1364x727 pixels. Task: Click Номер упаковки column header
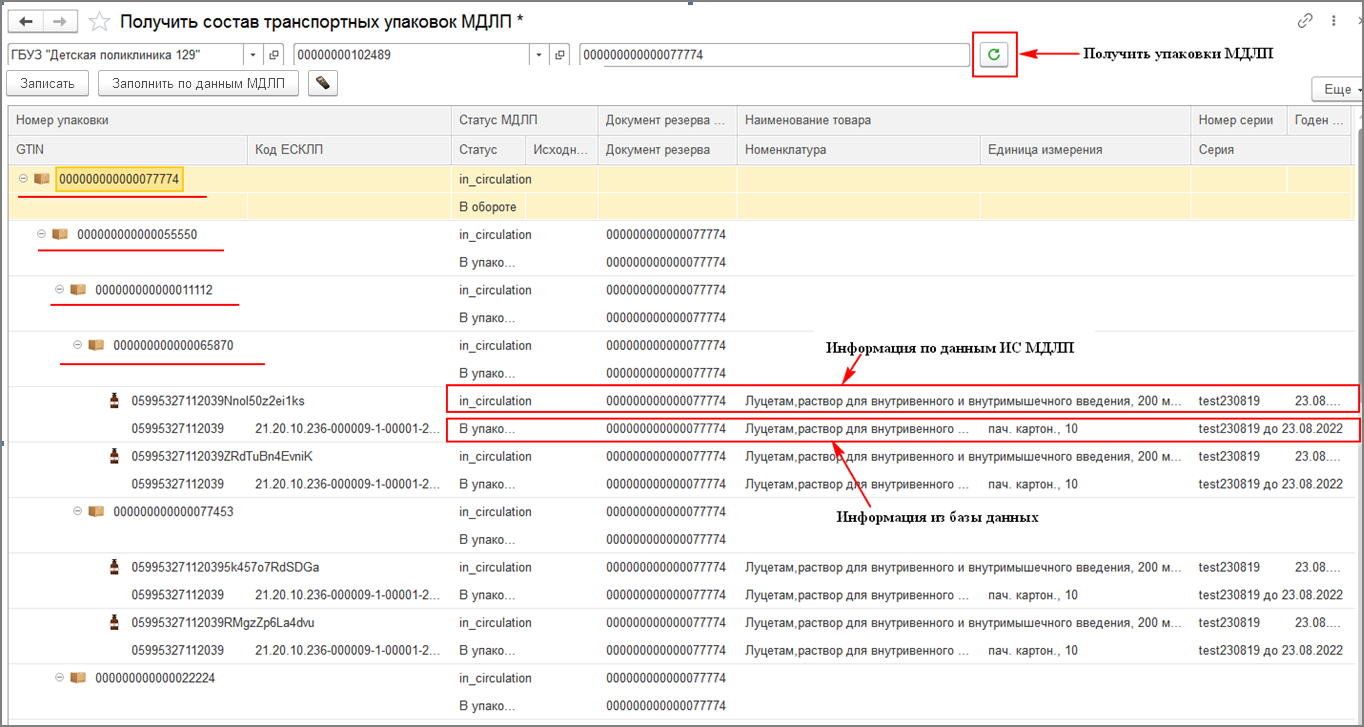coord(229,120)
